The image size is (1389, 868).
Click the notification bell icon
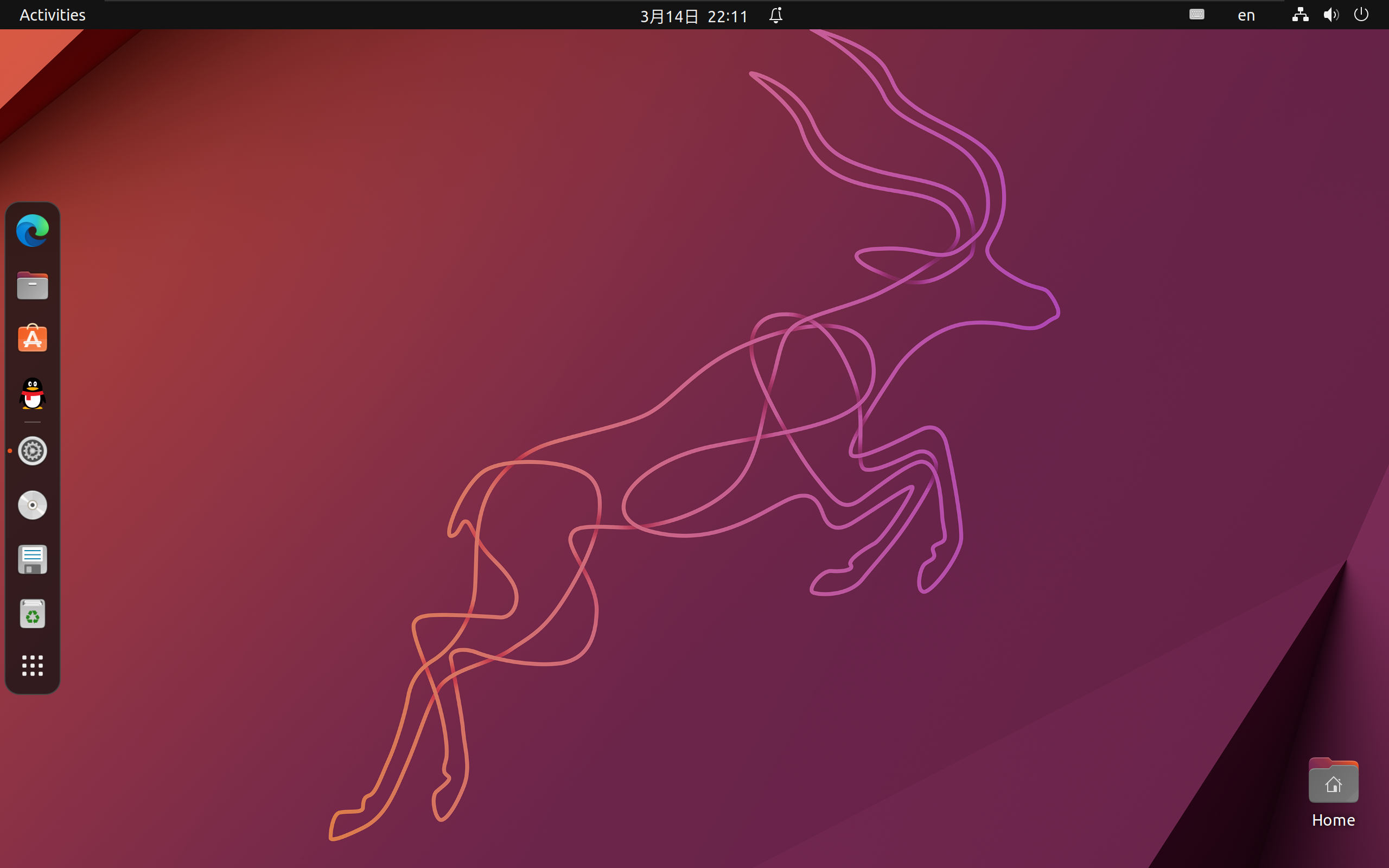click(776, 15)
